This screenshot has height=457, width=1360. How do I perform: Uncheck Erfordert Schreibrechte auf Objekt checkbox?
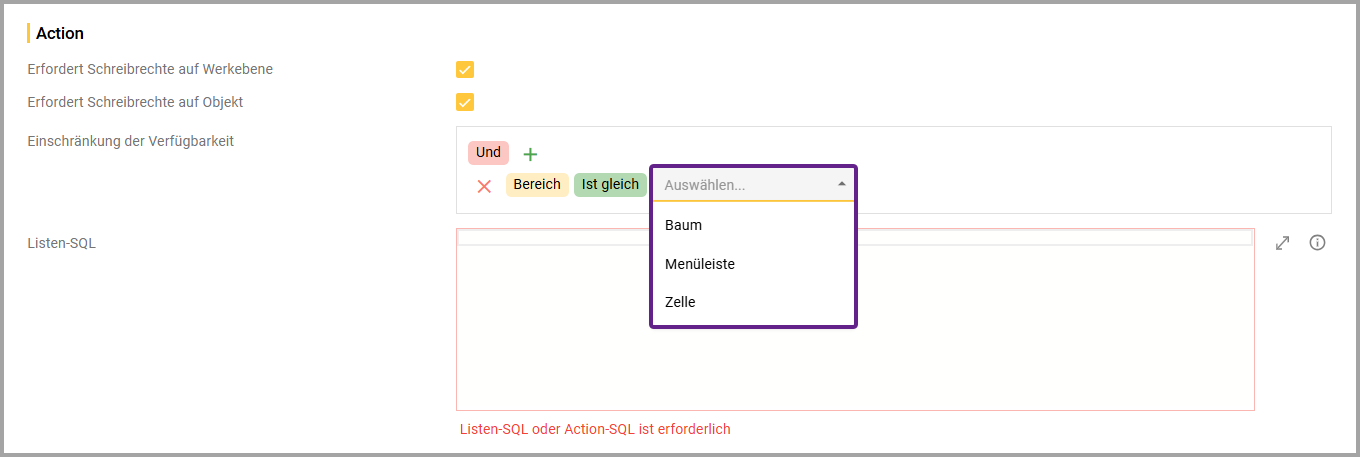[x=465, y=102]
